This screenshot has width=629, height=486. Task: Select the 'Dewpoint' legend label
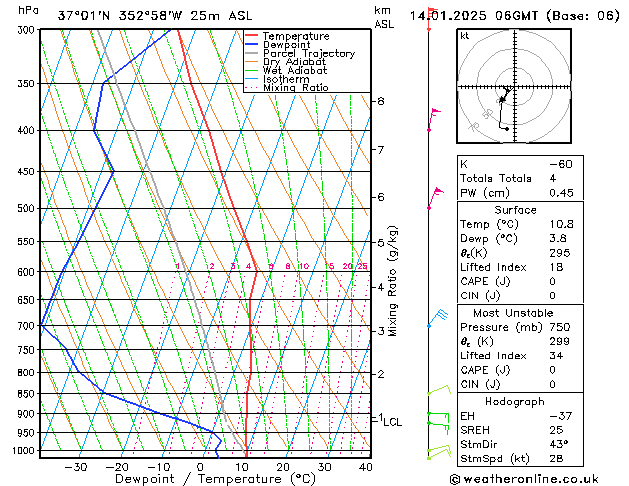pos(286,45)
